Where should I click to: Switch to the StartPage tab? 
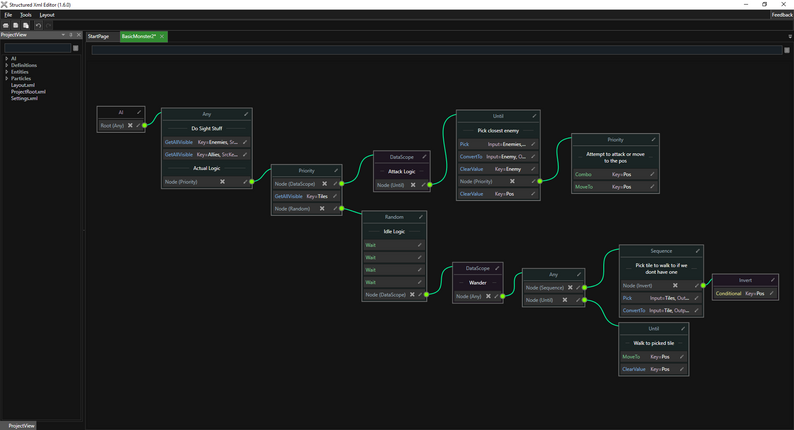tap(98, 36)
